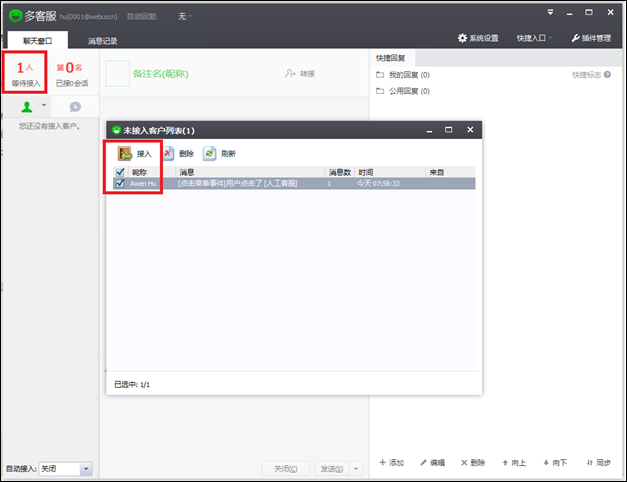This screenshot has height=482, width=627.
Task: Click the chat history bubble icon
Action: [x=75, y=107]
